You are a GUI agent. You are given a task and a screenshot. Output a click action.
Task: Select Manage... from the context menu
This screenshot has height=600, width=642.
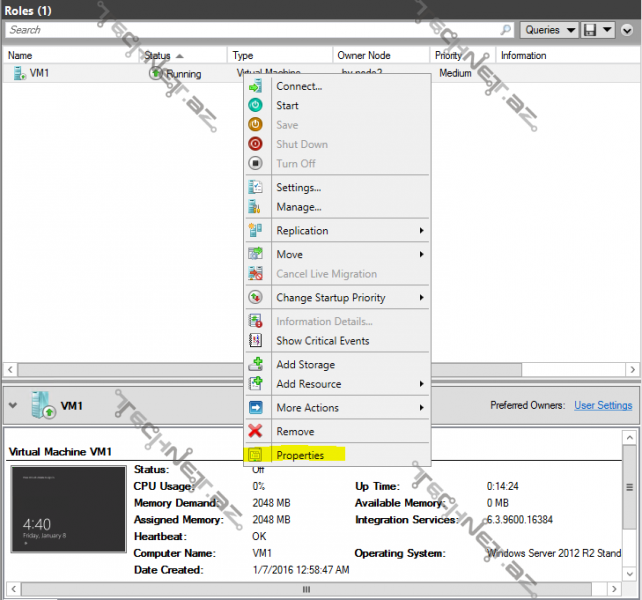(x=298, y=207)
